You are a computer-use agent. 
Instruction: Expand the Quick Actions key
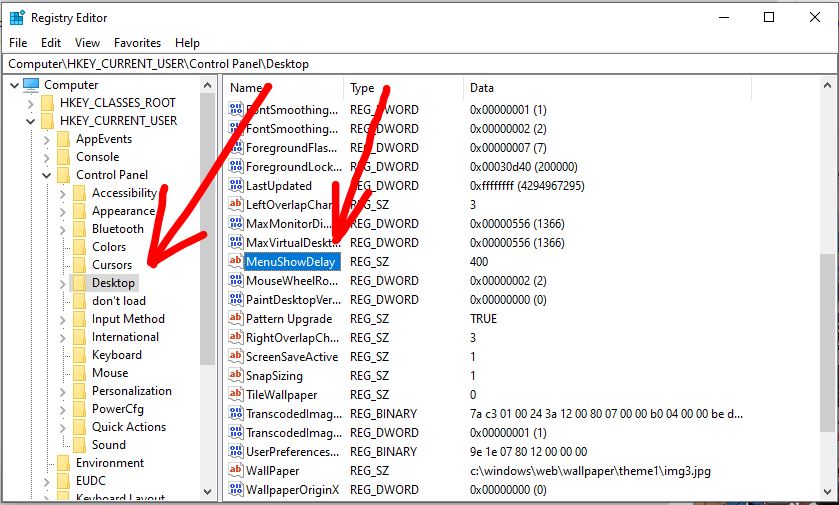point(63,427)
